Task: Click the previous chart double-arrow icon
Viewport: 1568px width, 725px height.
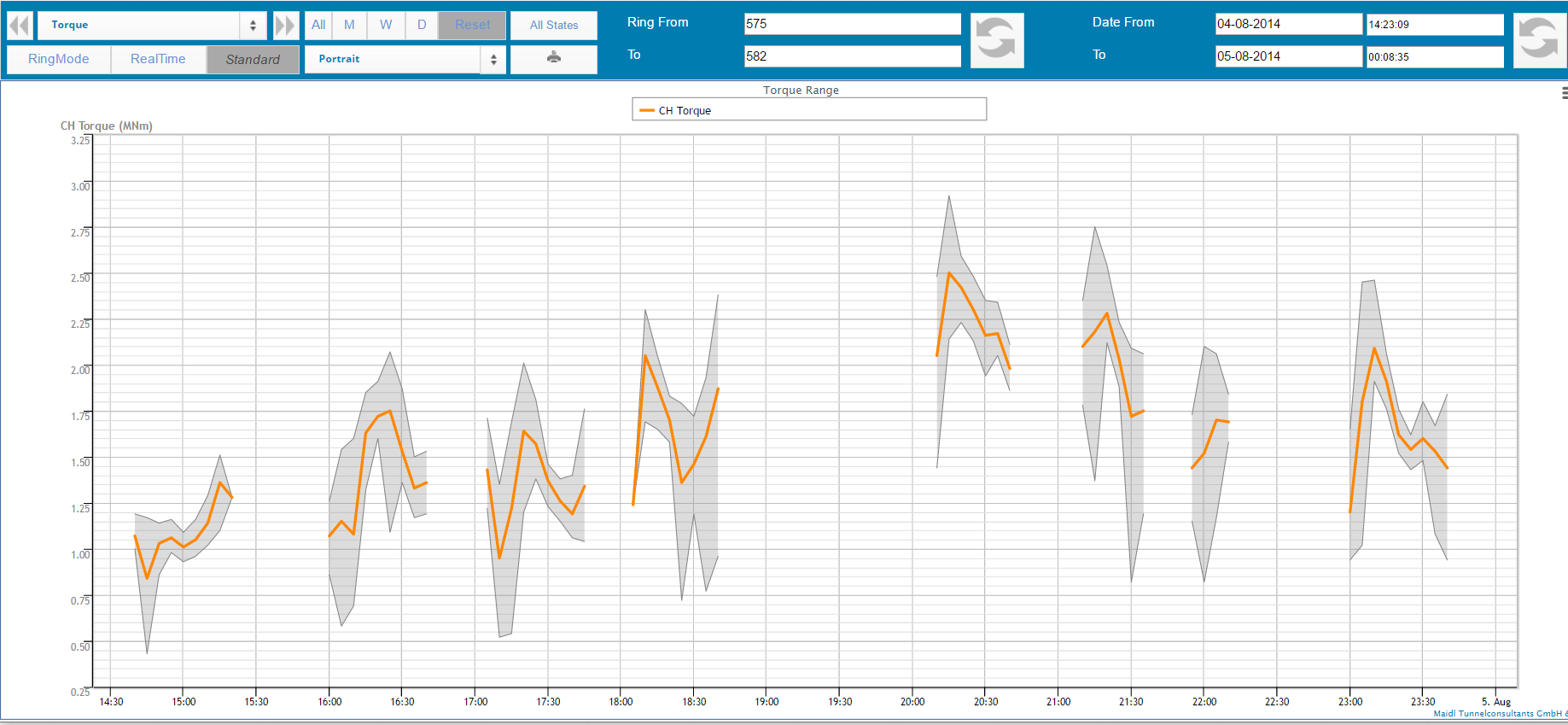Action: click(x=20, y=26)
